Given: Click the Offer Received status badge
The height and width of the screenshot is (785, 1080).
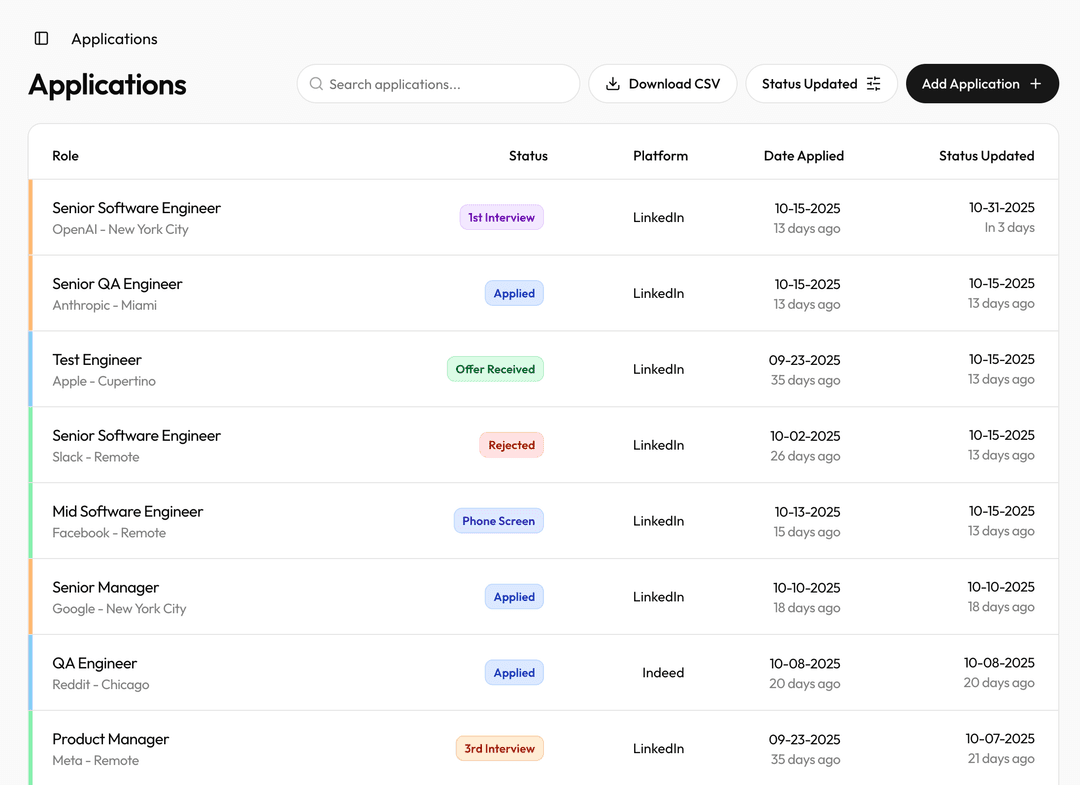Looking at the screenshot, I should pyautogui.click(x=495, y=369).
